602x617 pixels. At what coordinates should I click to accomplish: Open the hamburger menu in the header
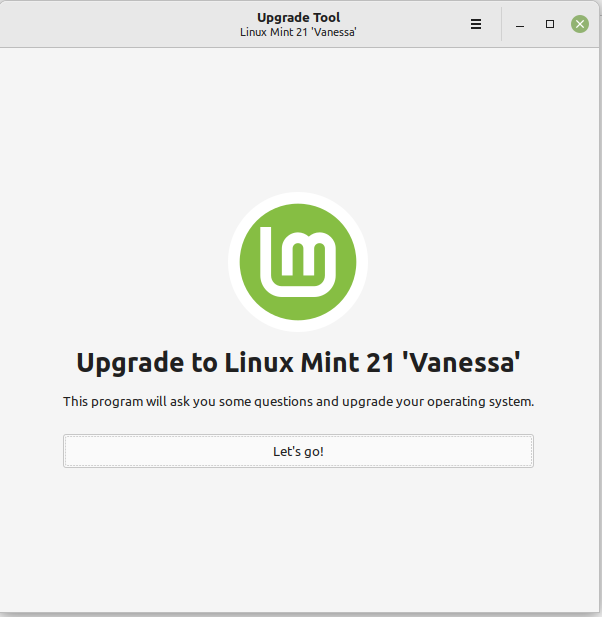(x=476, y=24)
